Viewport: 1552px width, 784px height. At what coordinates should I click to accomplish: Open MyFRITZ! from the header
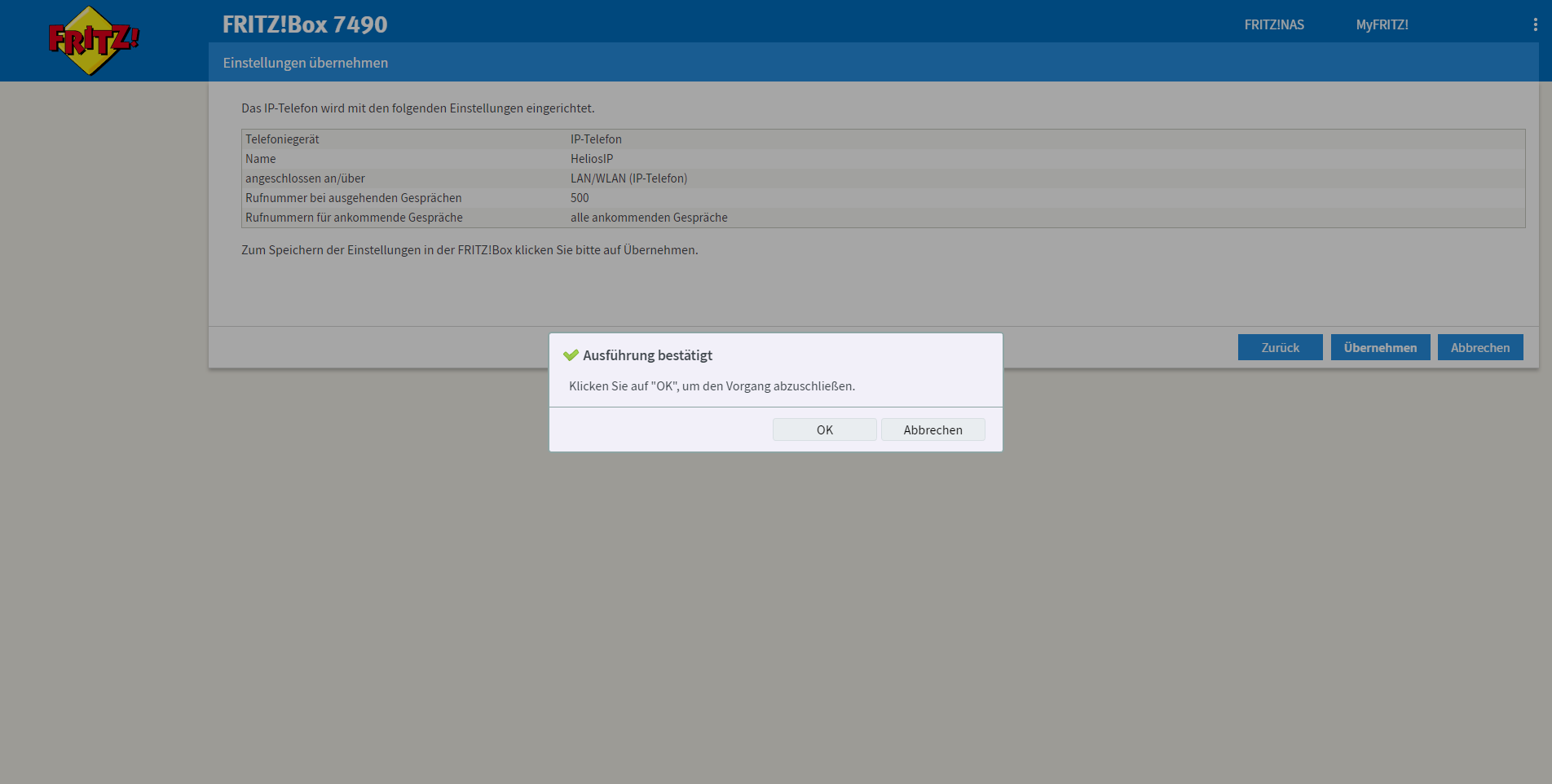pos(1382,25)
